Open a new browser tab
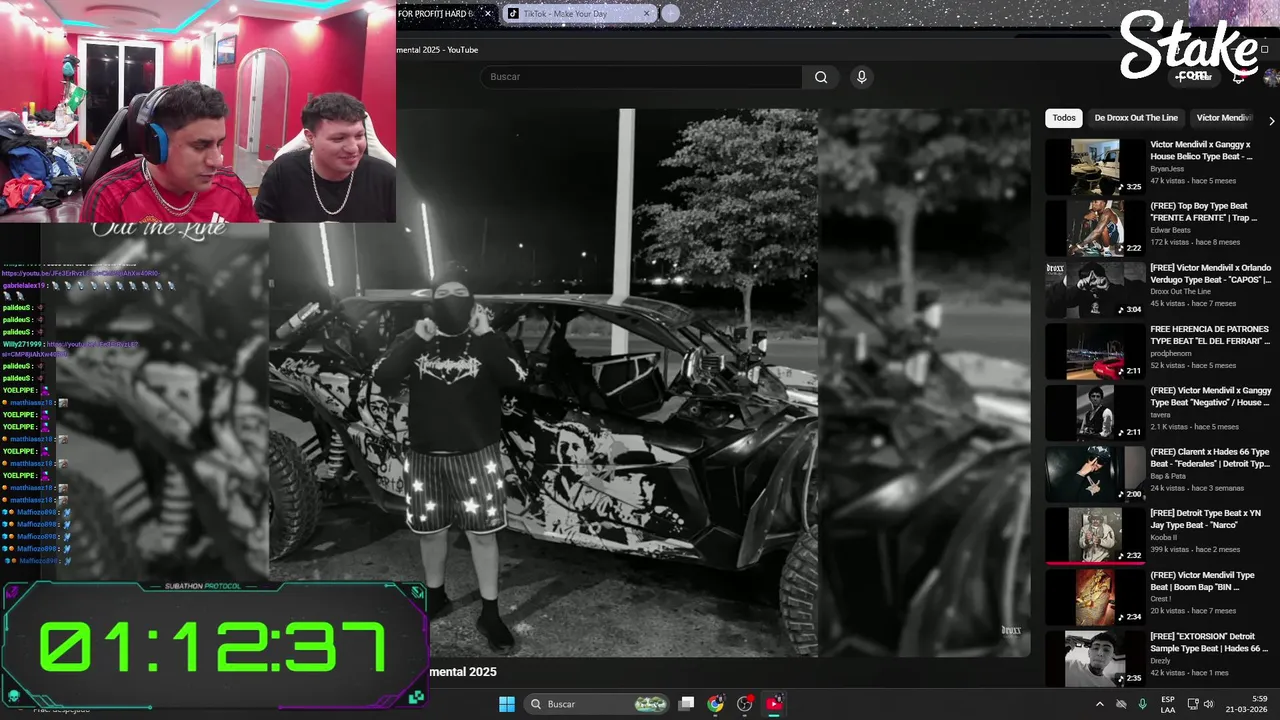Screen dimensions: 1280x720 pyautogui.click(x=671, y=13)
